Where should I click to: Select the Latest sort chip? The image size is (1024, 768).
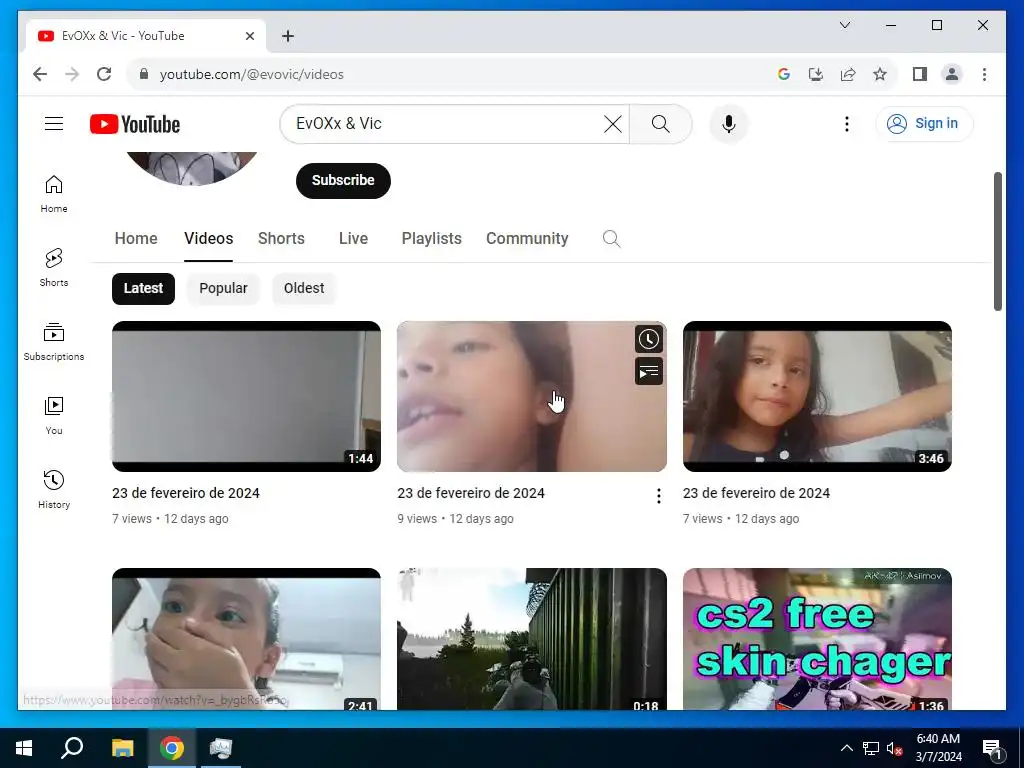click(143, 288)
